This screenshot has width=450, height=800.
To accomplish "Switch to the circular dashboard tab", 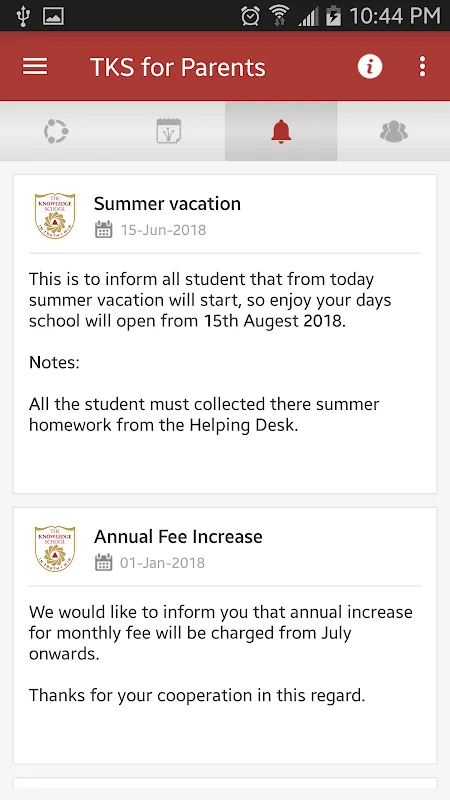I will tap(56, 132).
